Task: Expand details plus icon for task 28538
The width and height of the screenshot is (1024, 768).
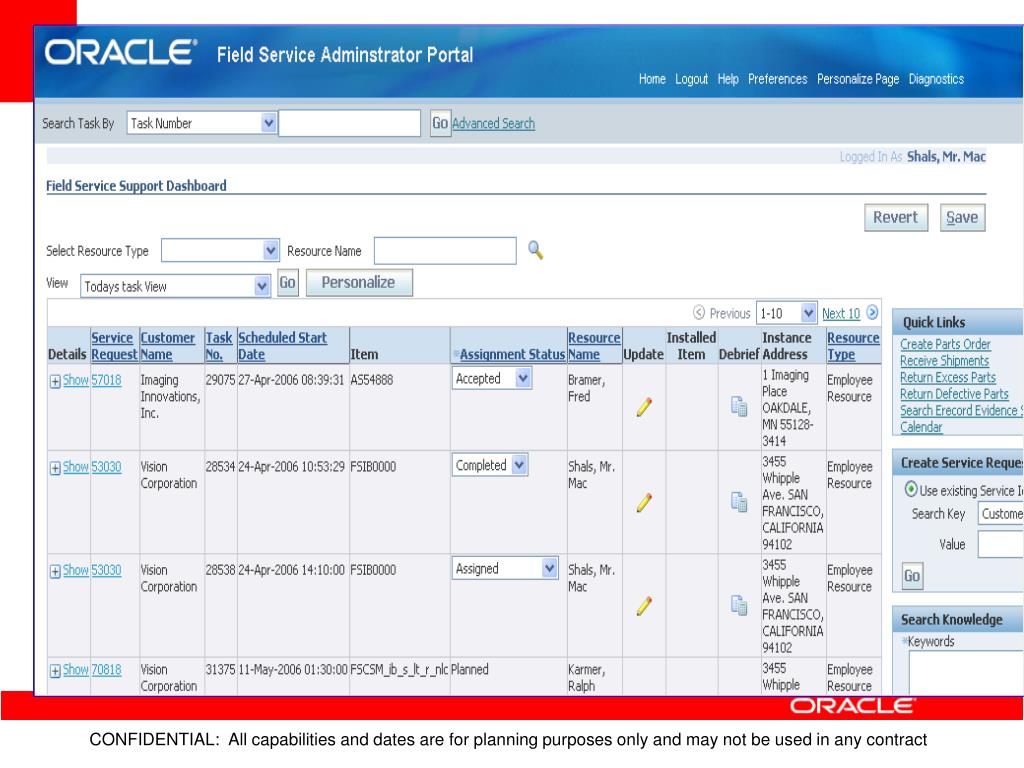Action: [56, 571]
